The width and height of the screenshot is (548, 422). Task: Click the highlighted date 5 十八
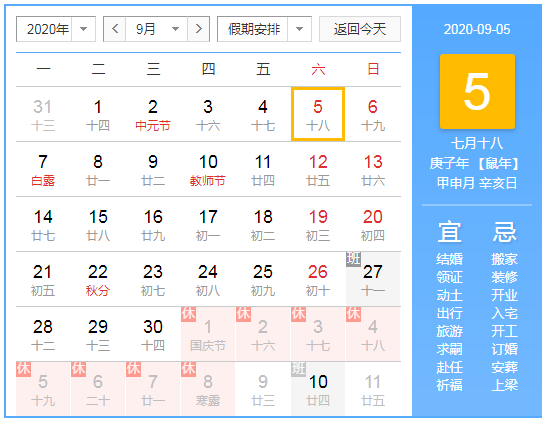coord(318,114)
